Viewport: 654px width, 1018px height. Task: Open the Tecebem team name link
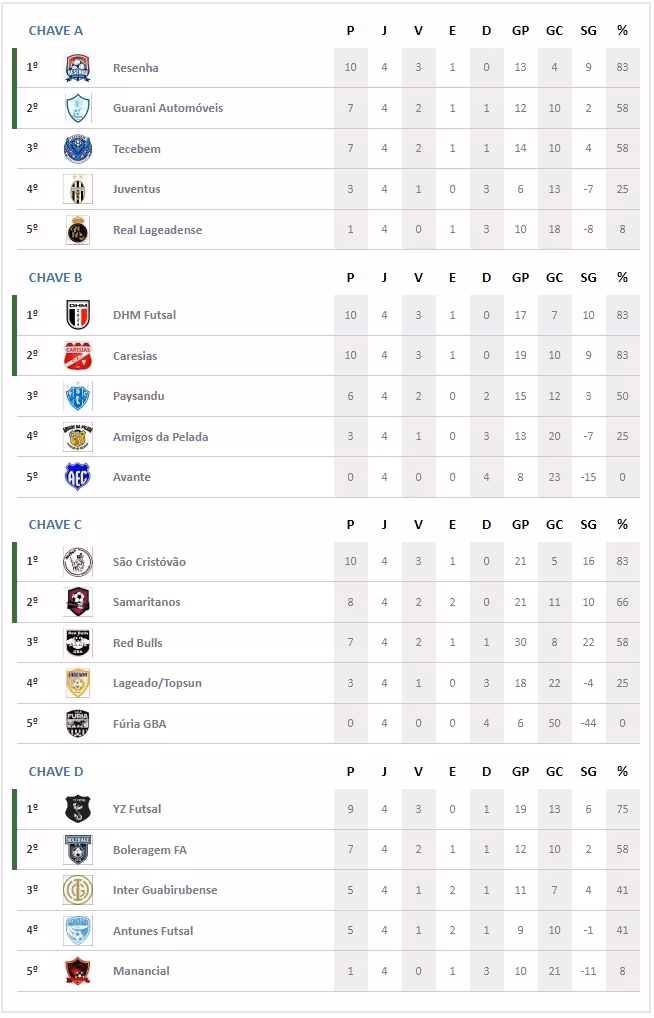(x=137, y=149)
